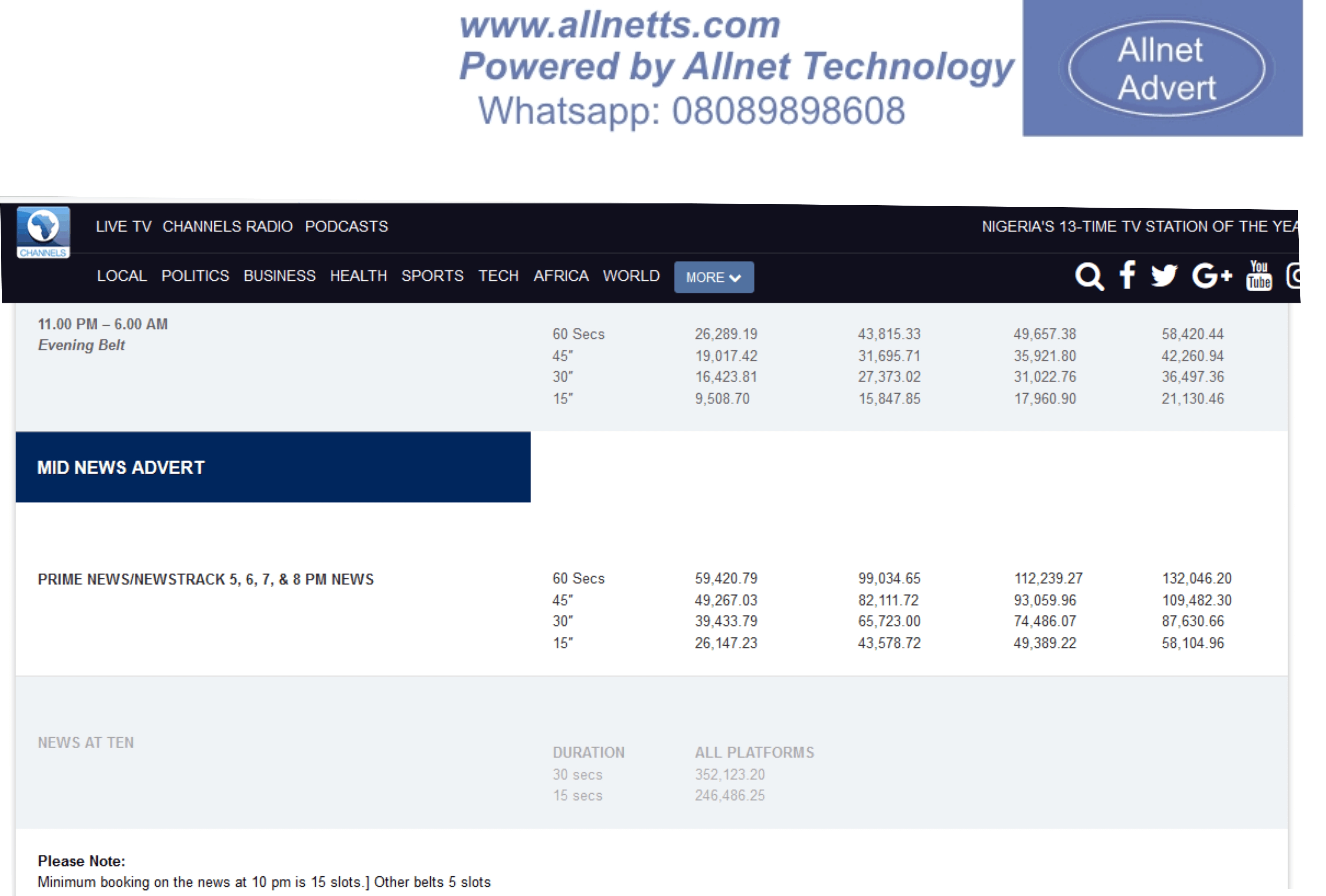The image size is (1326, 896).
Task: Click the Instagram icon at right edge
Action: click(1293, 276)
